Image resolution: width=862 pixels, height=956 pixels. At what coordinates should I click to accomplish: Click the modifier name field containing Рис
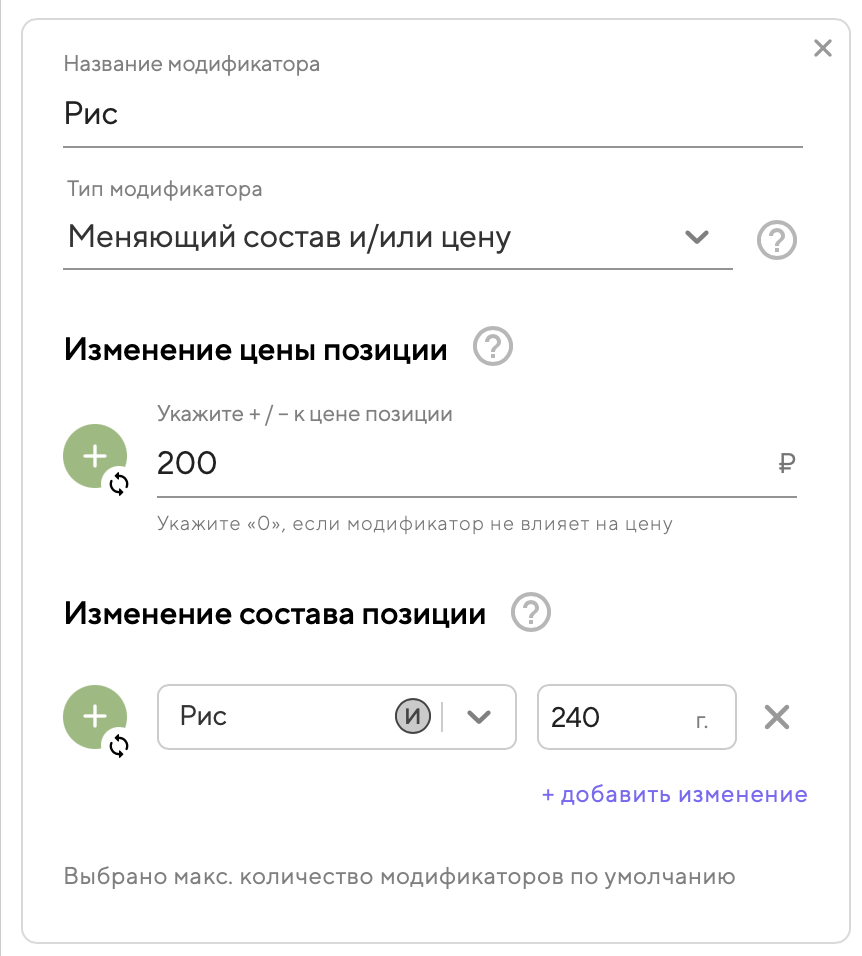tap(432, 114)
